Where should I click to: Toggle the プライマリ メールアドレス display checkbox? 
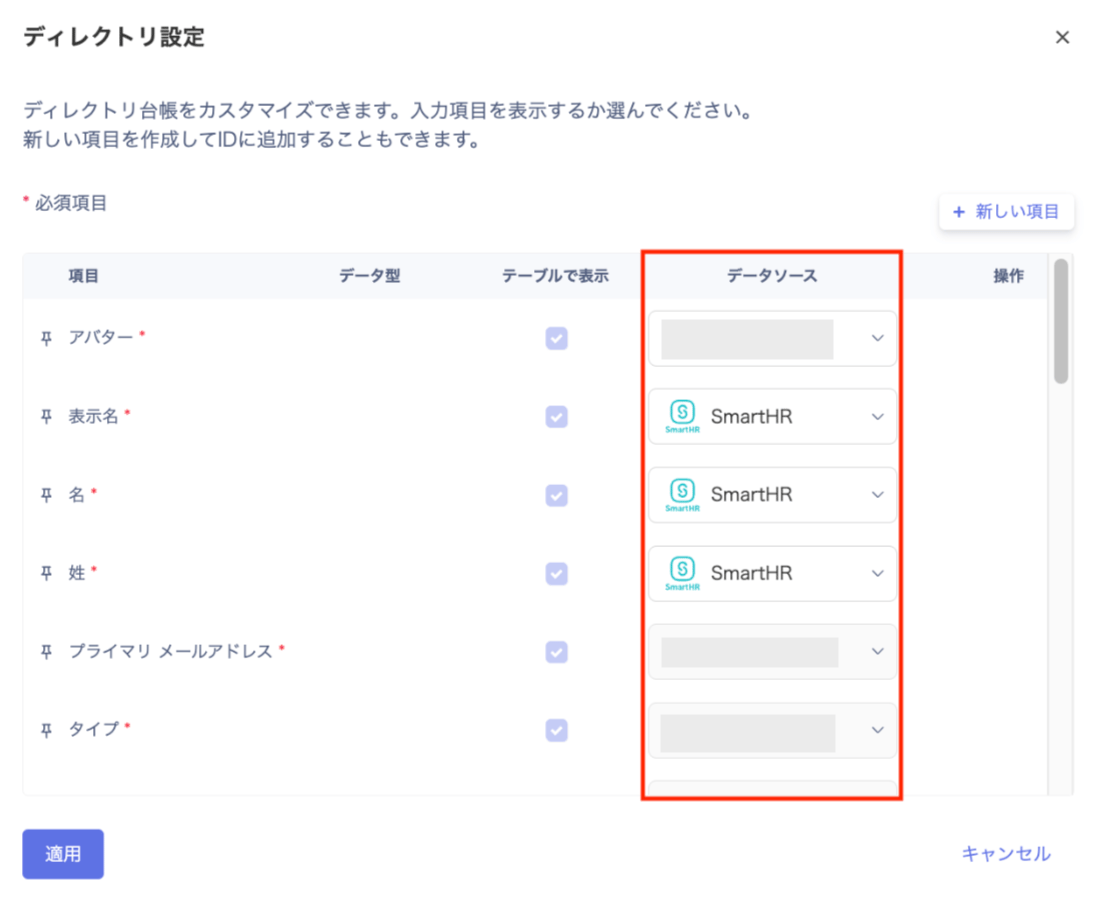coord(556,652)
